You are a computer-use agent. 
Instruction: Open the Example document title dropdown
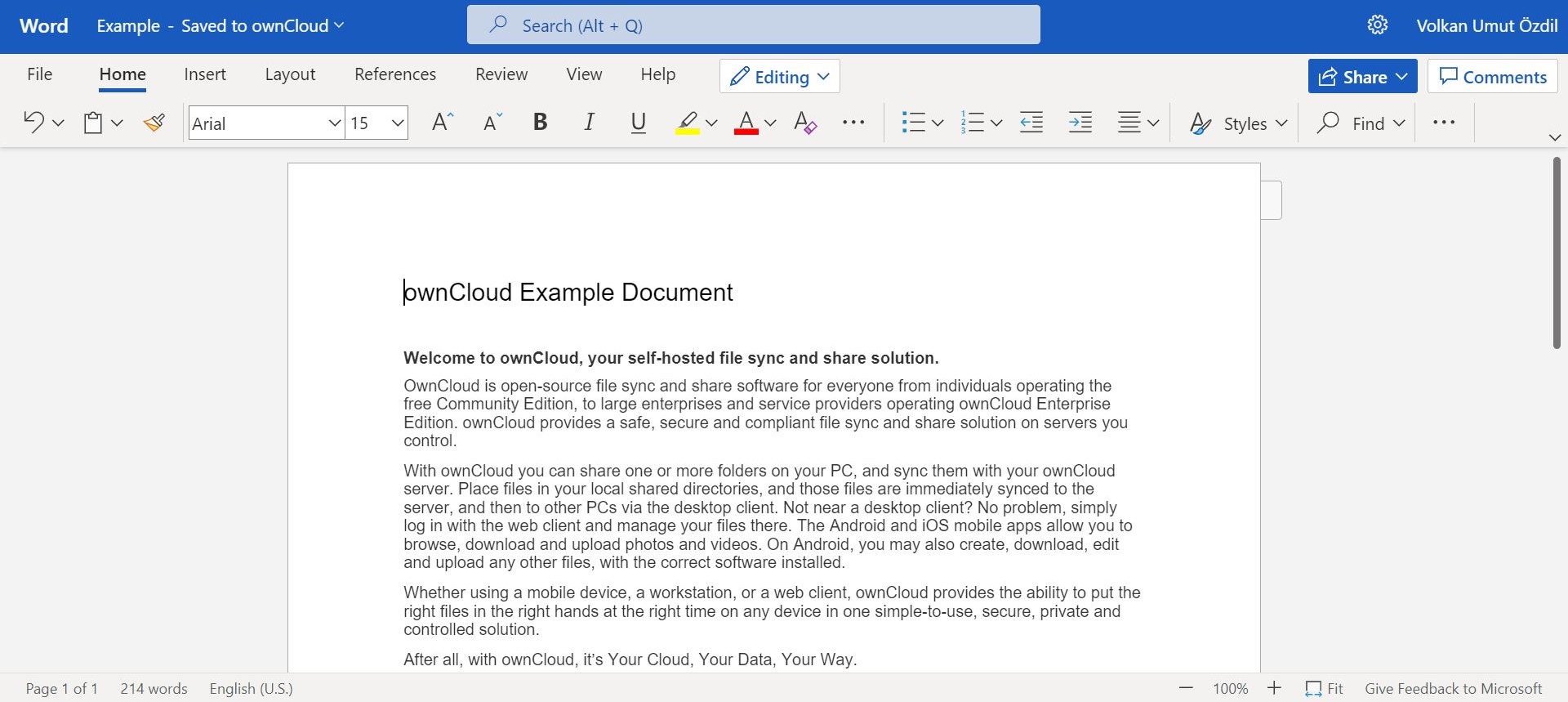click(220, 26)
